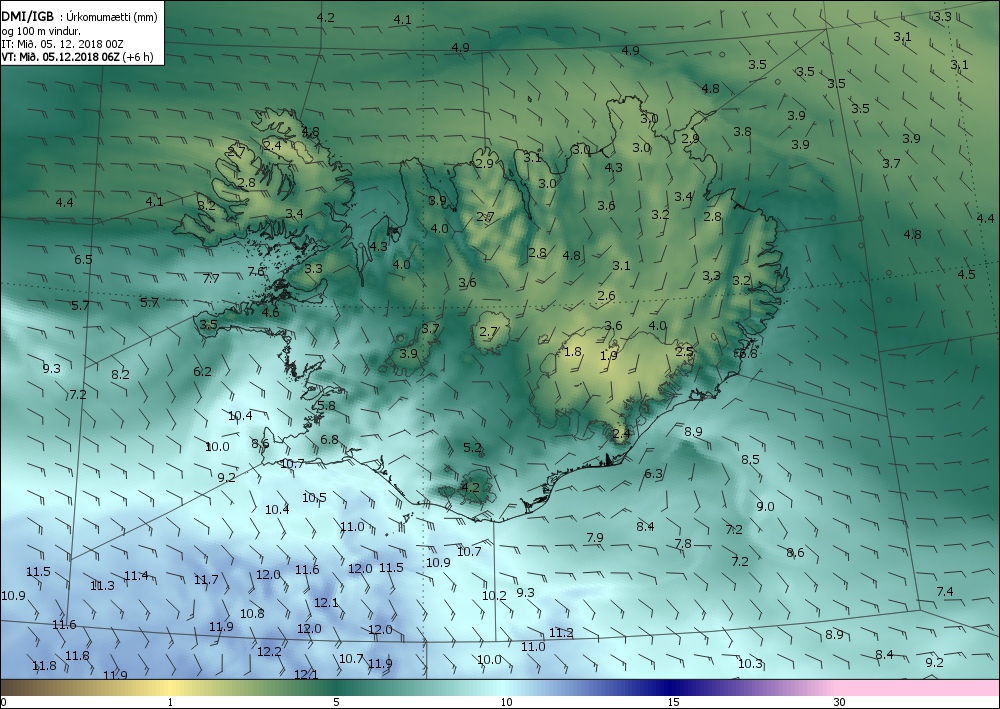Select the VT: Mið. 05.12.2018 06Z (+6 h) line
1000x709 pixels.
click(x=77, y=56)
